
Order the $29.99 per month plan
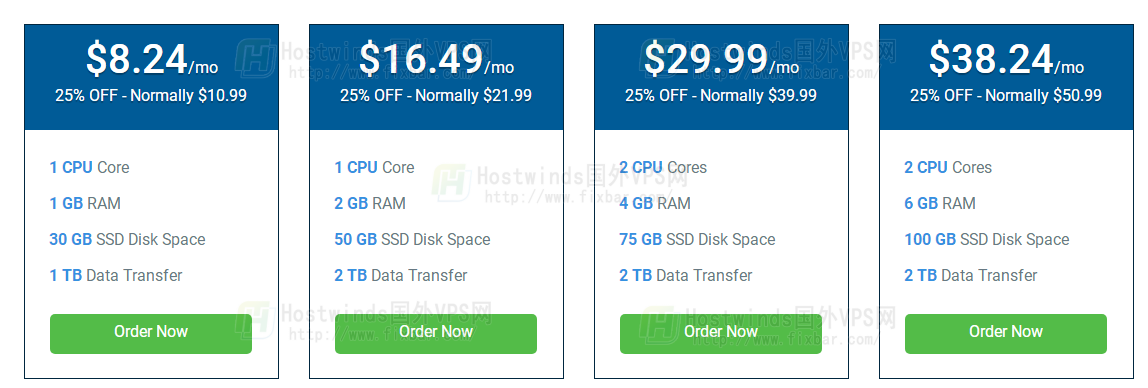coord(720,334)
